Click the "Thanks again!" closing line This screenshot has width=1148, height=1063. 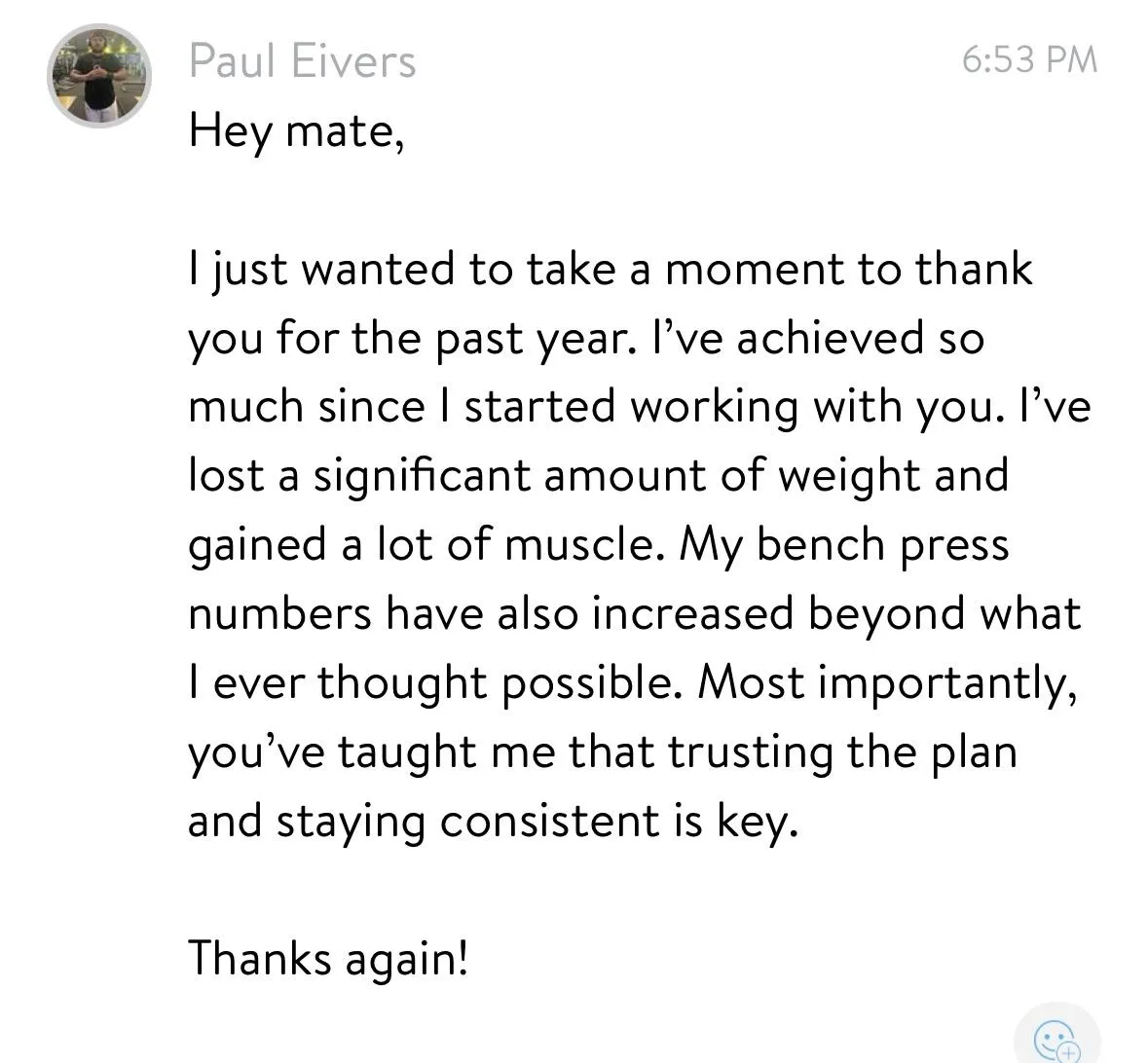[x=328, y=958]
